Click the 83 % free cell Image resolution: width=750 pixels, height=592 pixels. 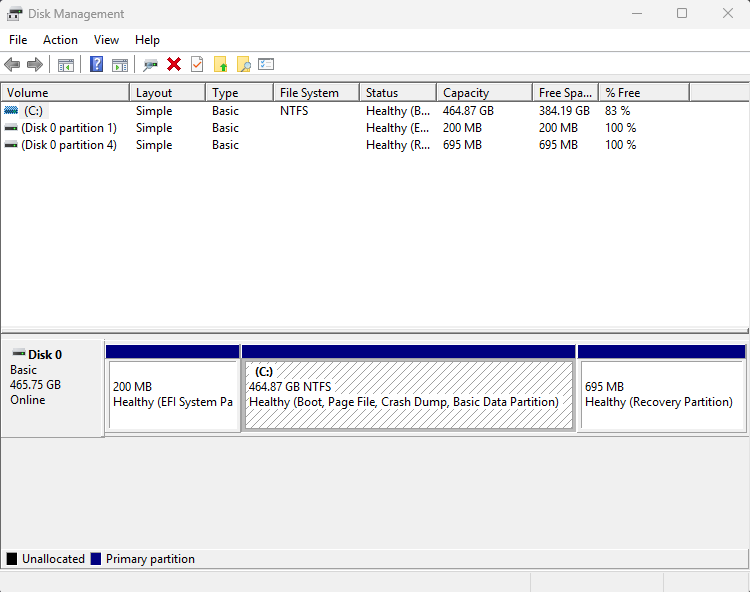[618, 110]
